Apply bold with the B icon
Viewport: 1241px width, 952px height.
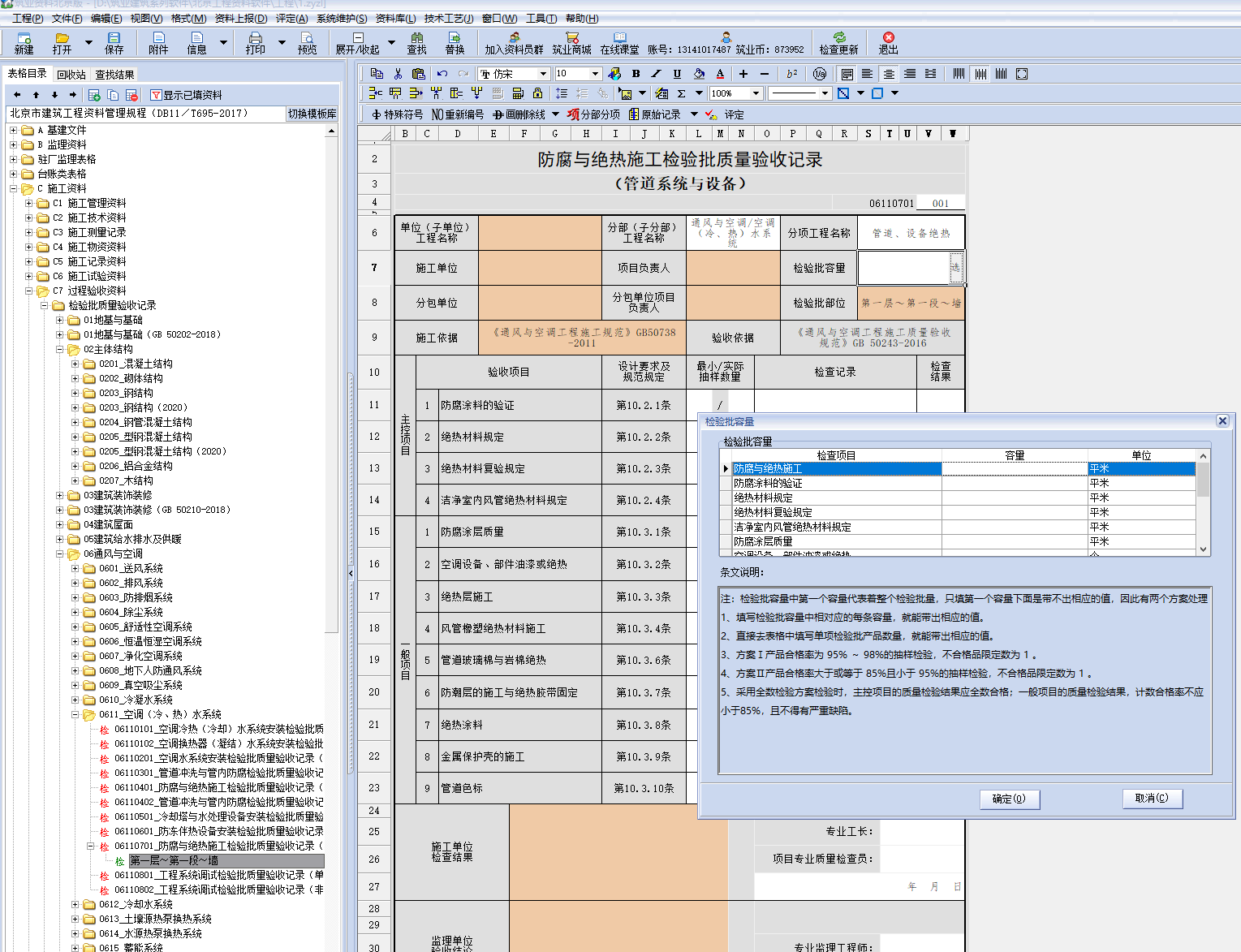636,74
